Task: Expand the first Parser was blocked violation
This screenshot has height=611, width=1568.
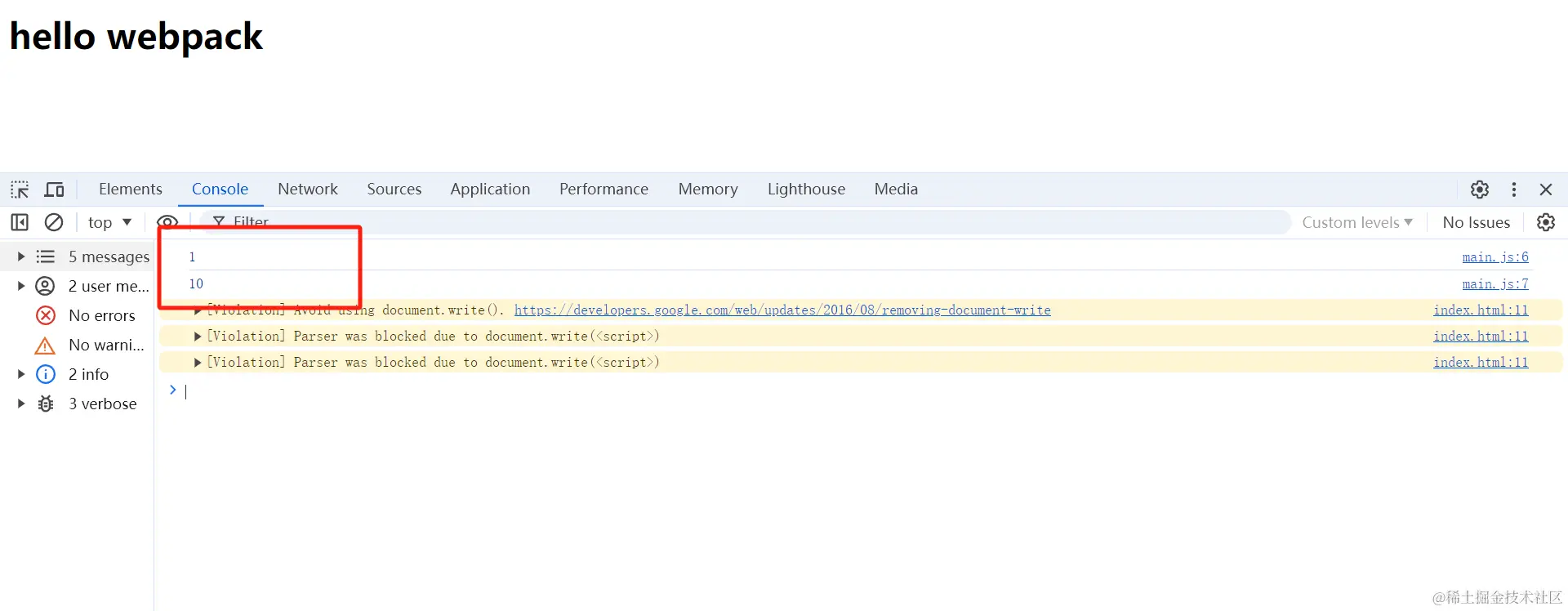Action: pos(198,336)
